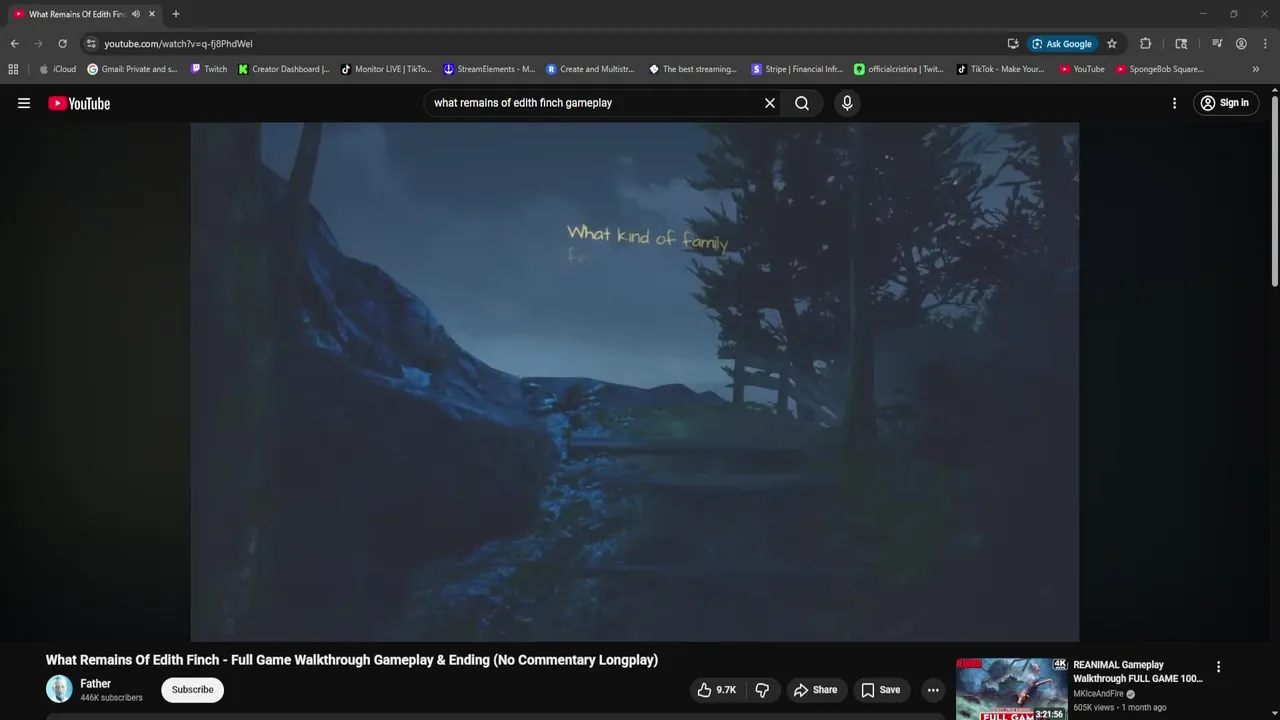Save the video to a playlist
The width and height of the screenshot is (1280, 720).
tap(880, 690)
